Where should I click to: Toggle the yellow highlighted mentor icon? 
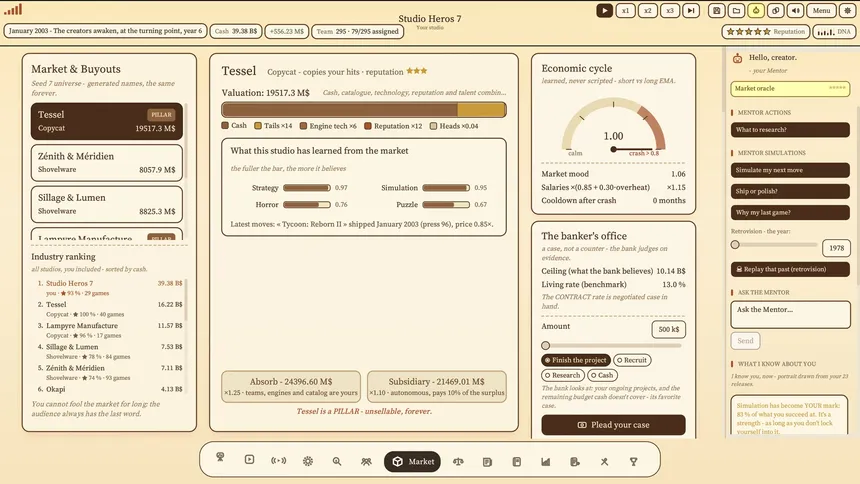(756, 10)
